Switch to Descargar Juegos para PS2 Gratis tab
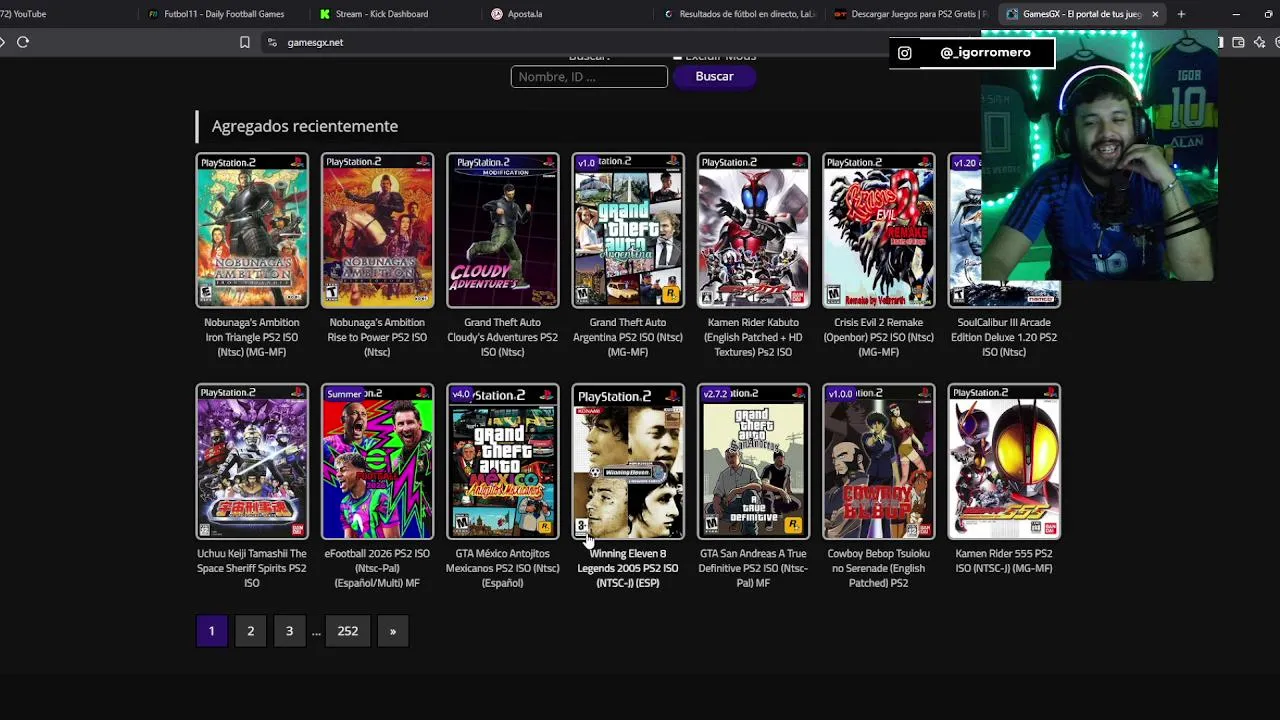 [x=911, y=14]
